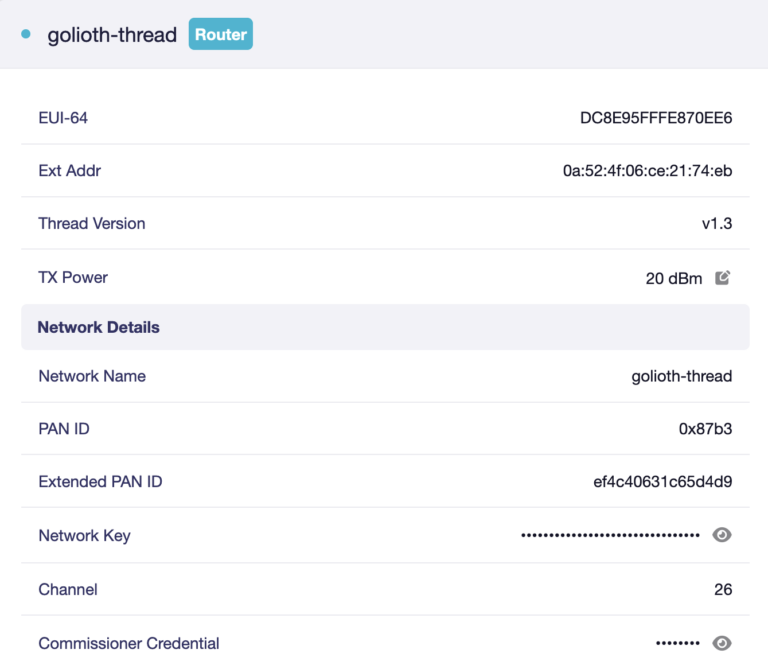
Task: Click the PAN ID label
Action: [64, 429]
